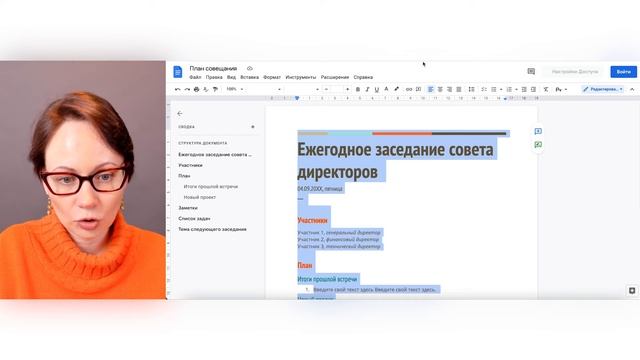
Task: Align text to the right
Action: tap(449, 89)
